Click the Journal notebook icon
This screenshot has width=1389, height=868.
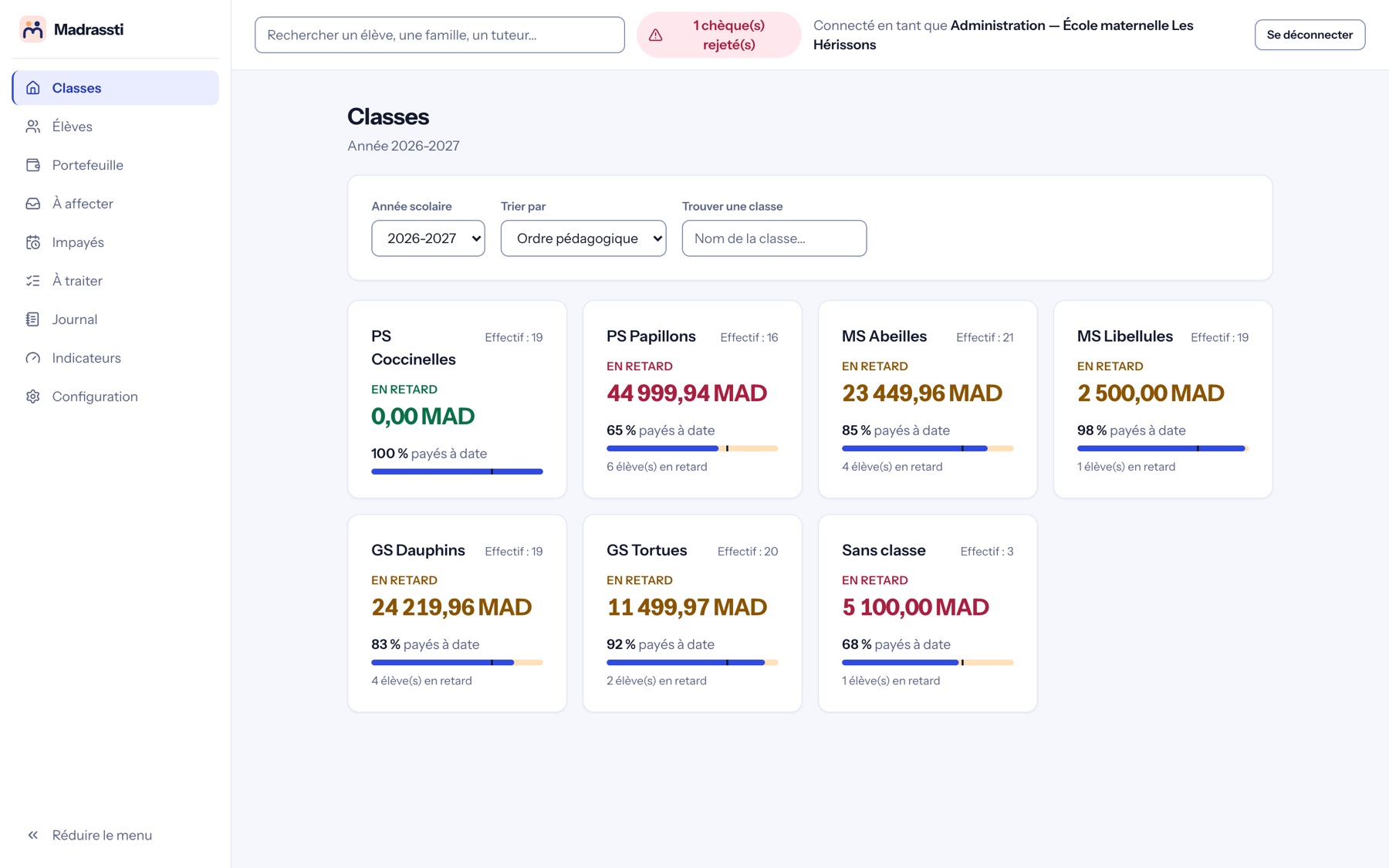(x=33, y=319)
